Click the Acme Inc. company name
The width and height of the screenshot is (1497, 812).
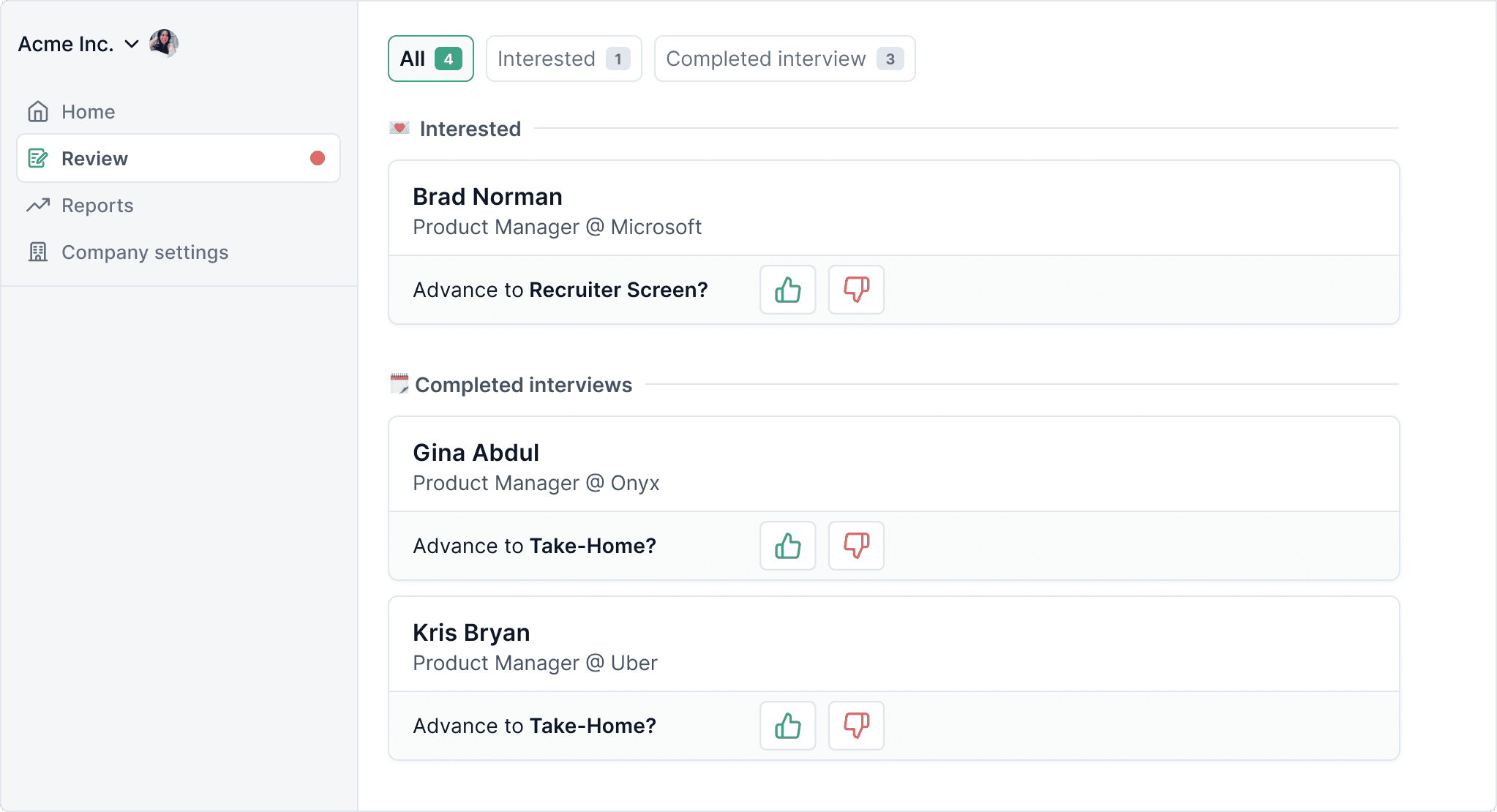coord(66,44)
